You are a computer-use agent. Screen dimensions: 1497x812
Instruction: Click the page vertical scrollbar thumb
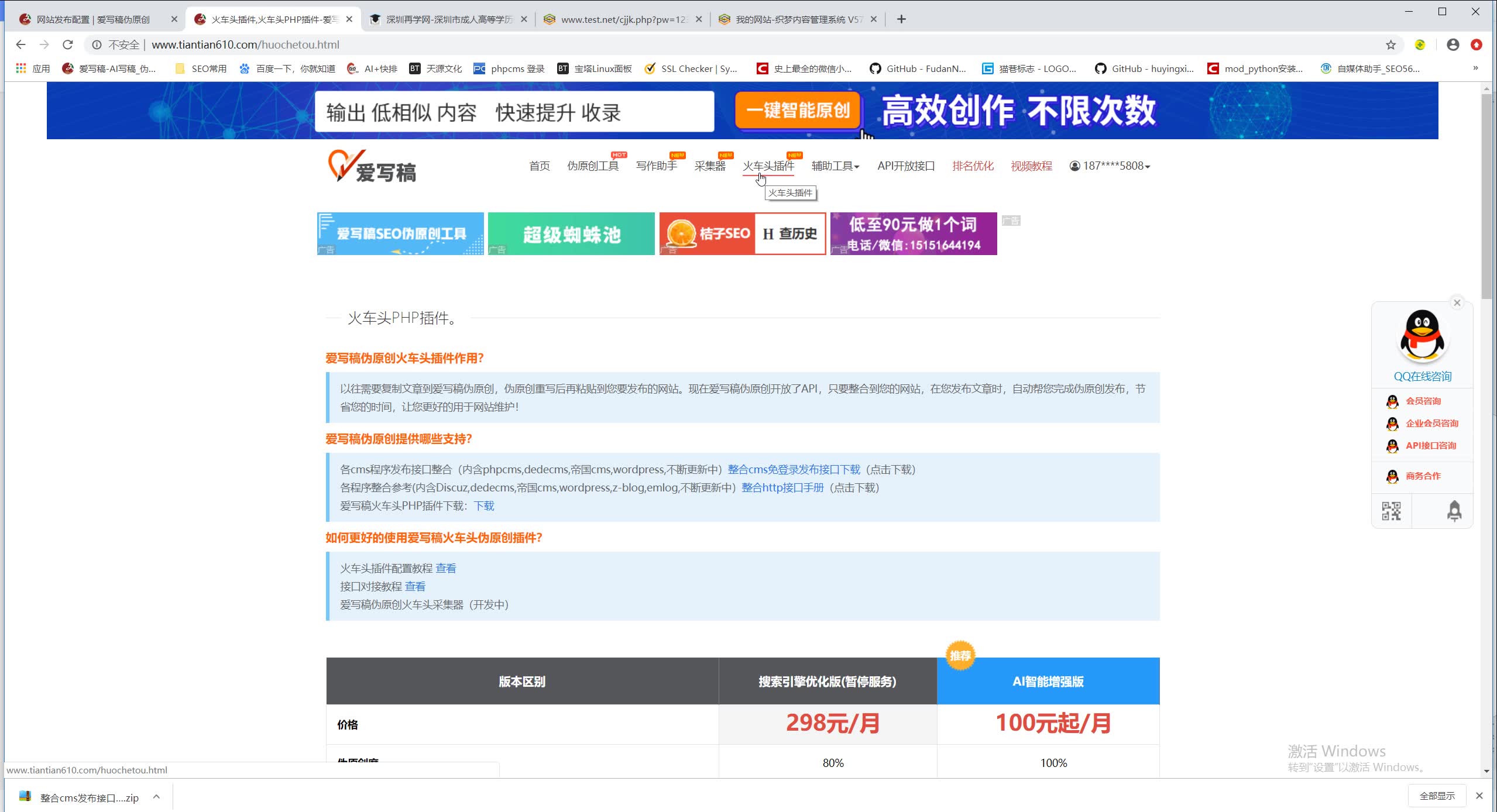tap(1486, 196)
